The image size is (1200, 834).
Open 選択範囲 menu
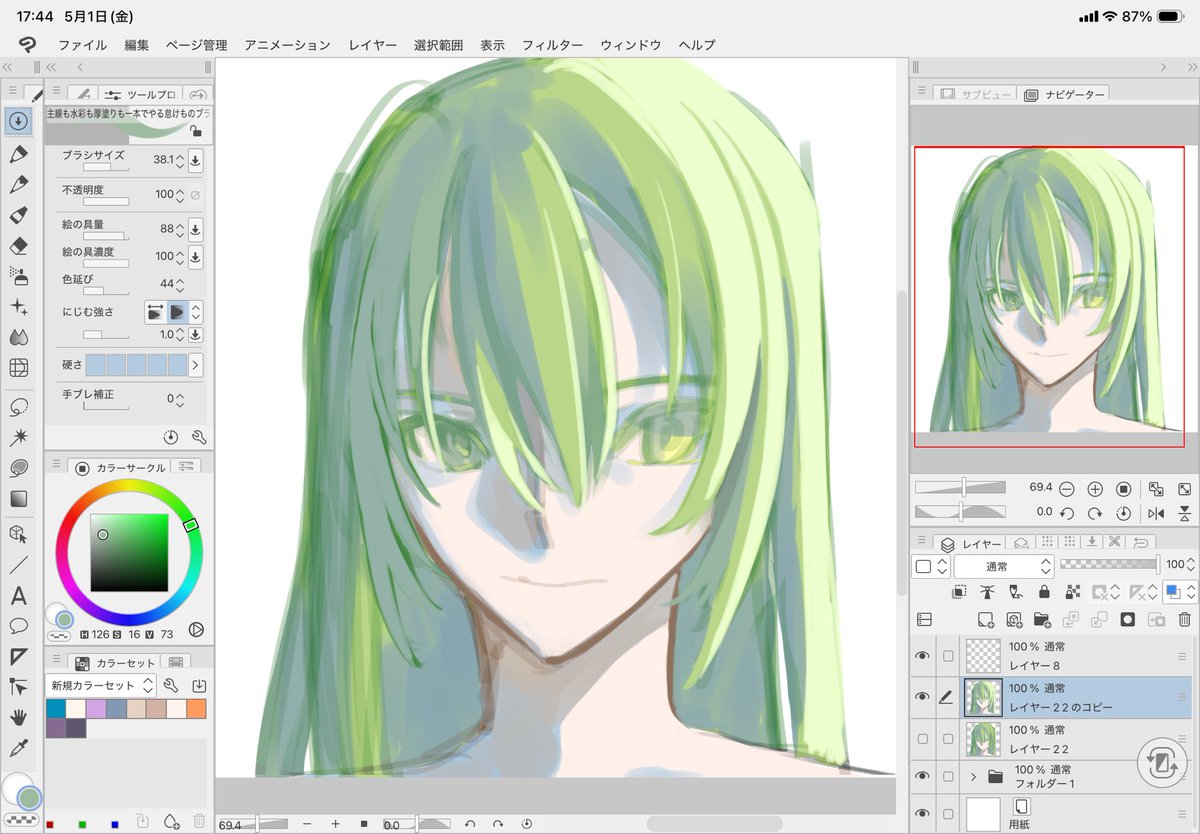coord(438,45)
